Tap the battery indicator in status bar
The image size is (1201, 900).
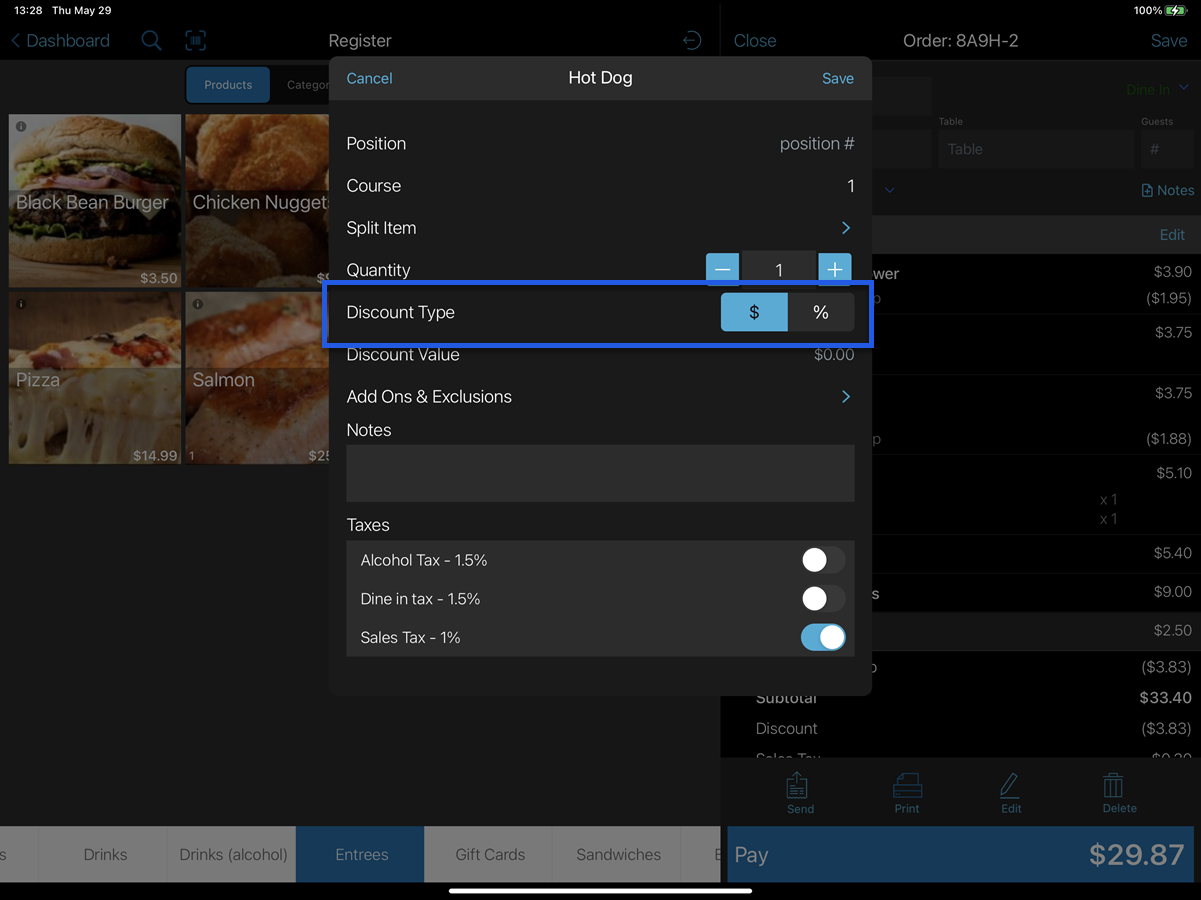click(x=1176, y=10)
